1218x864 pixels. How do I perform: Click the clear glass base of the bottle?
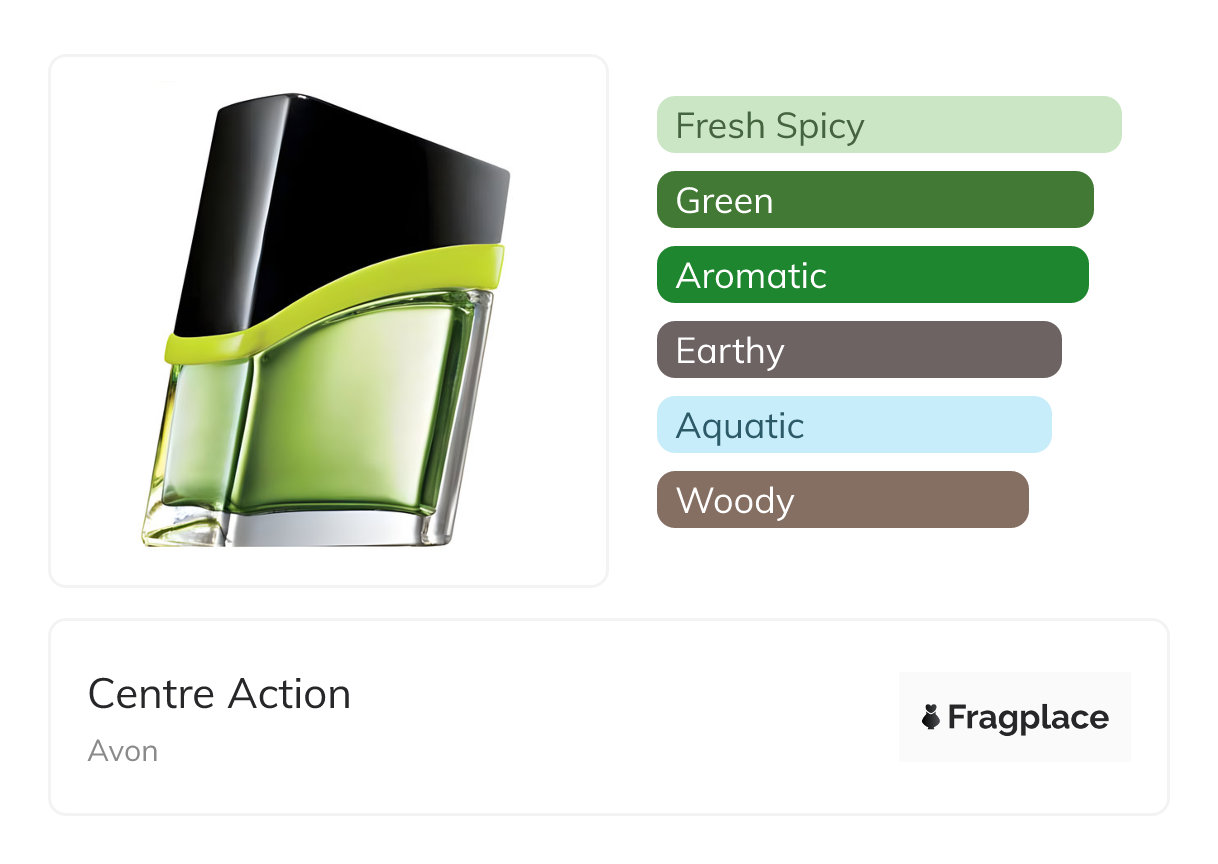click(x=330, y=528)
